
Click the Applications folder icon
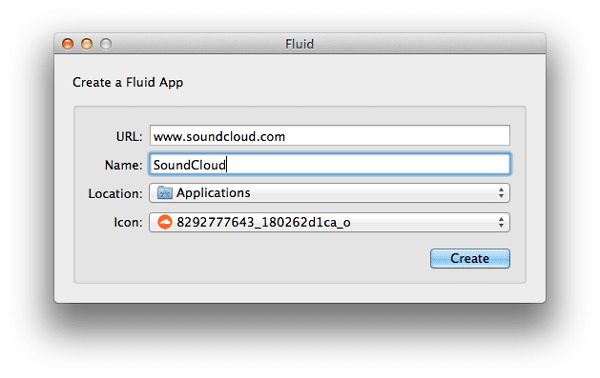[165, 192]
